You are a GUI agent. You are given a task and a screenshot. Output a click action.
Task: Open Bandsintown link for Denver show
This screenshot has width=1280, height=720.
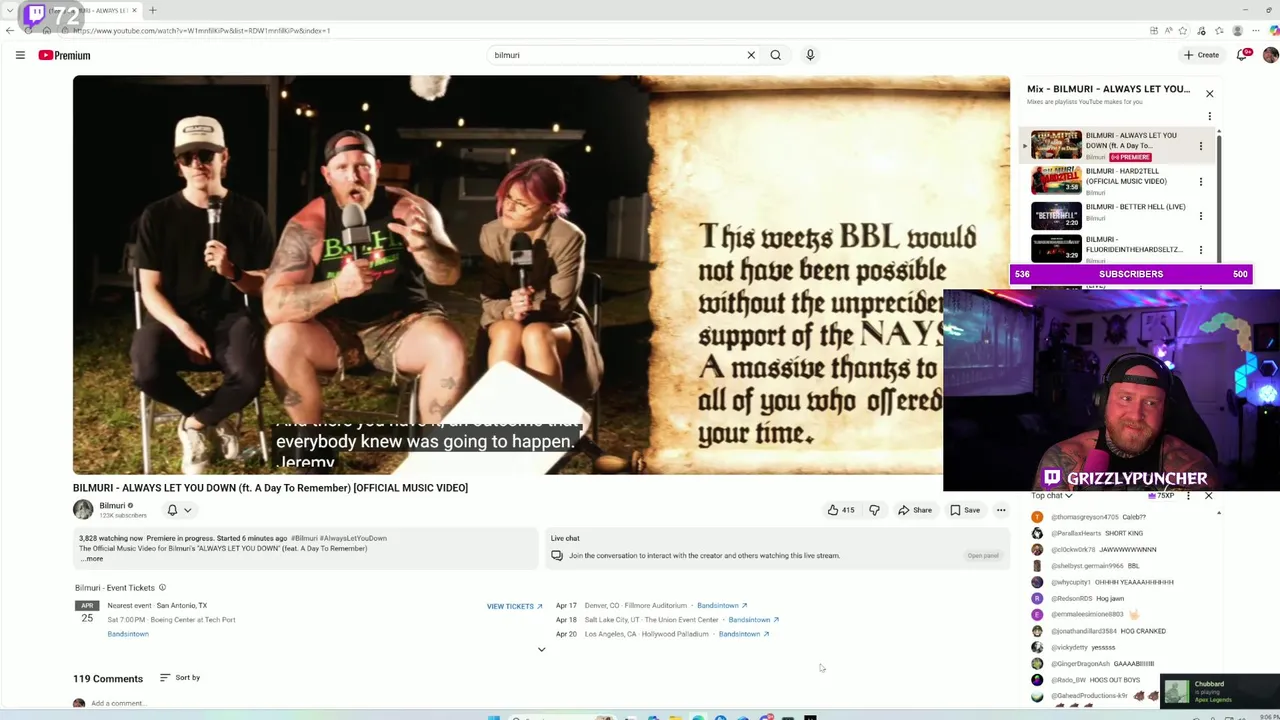[722, 606]
